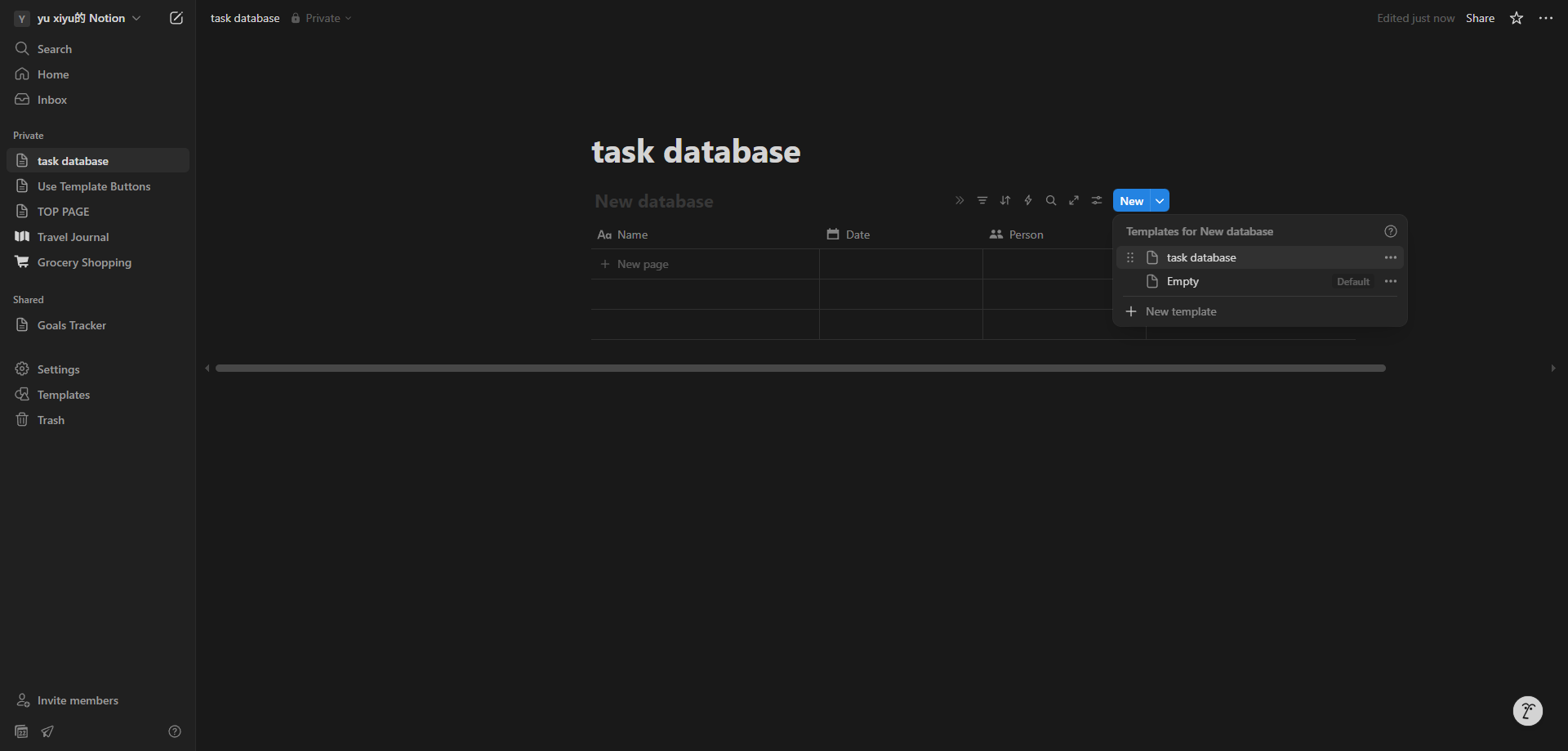
Task: Click the Edited just now label
Action: click(1415, 18)
